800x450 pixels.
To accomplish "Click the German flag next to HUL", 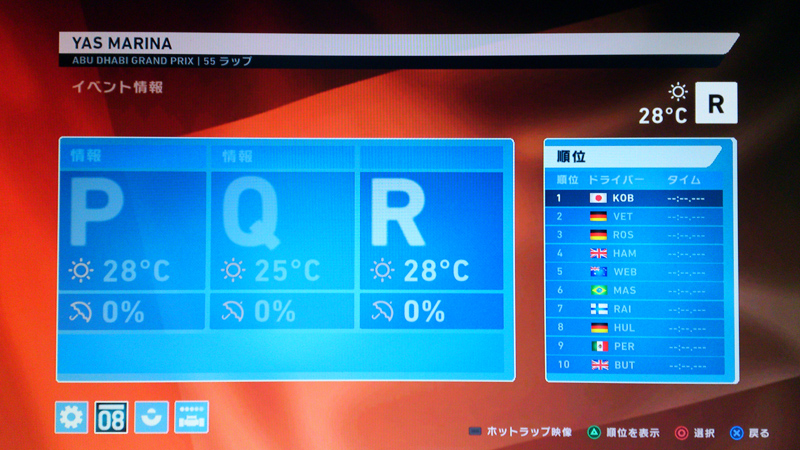I will point(599,328).
